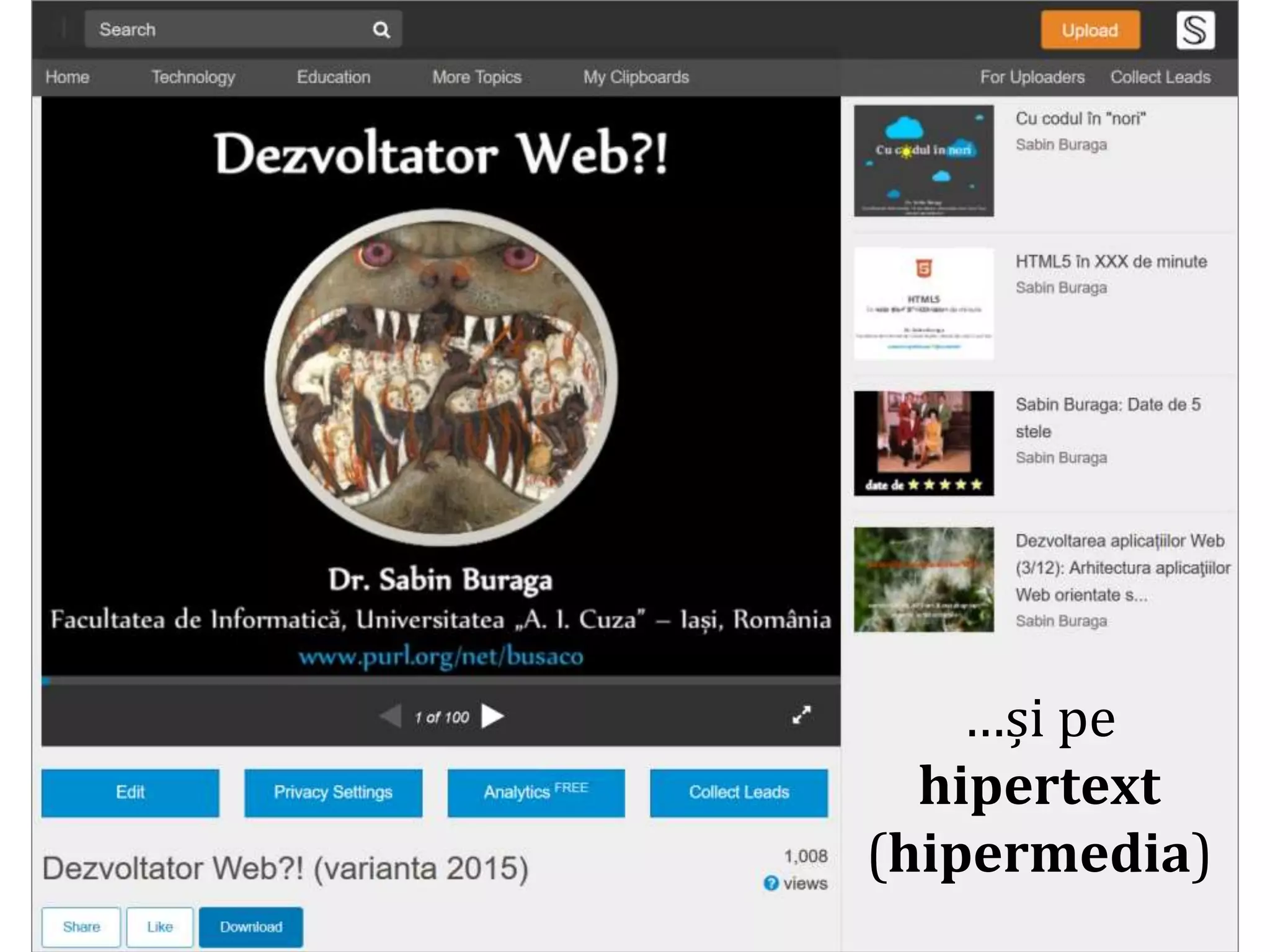Click the circular beast image on slide
1270x952 pixels.
441,377
